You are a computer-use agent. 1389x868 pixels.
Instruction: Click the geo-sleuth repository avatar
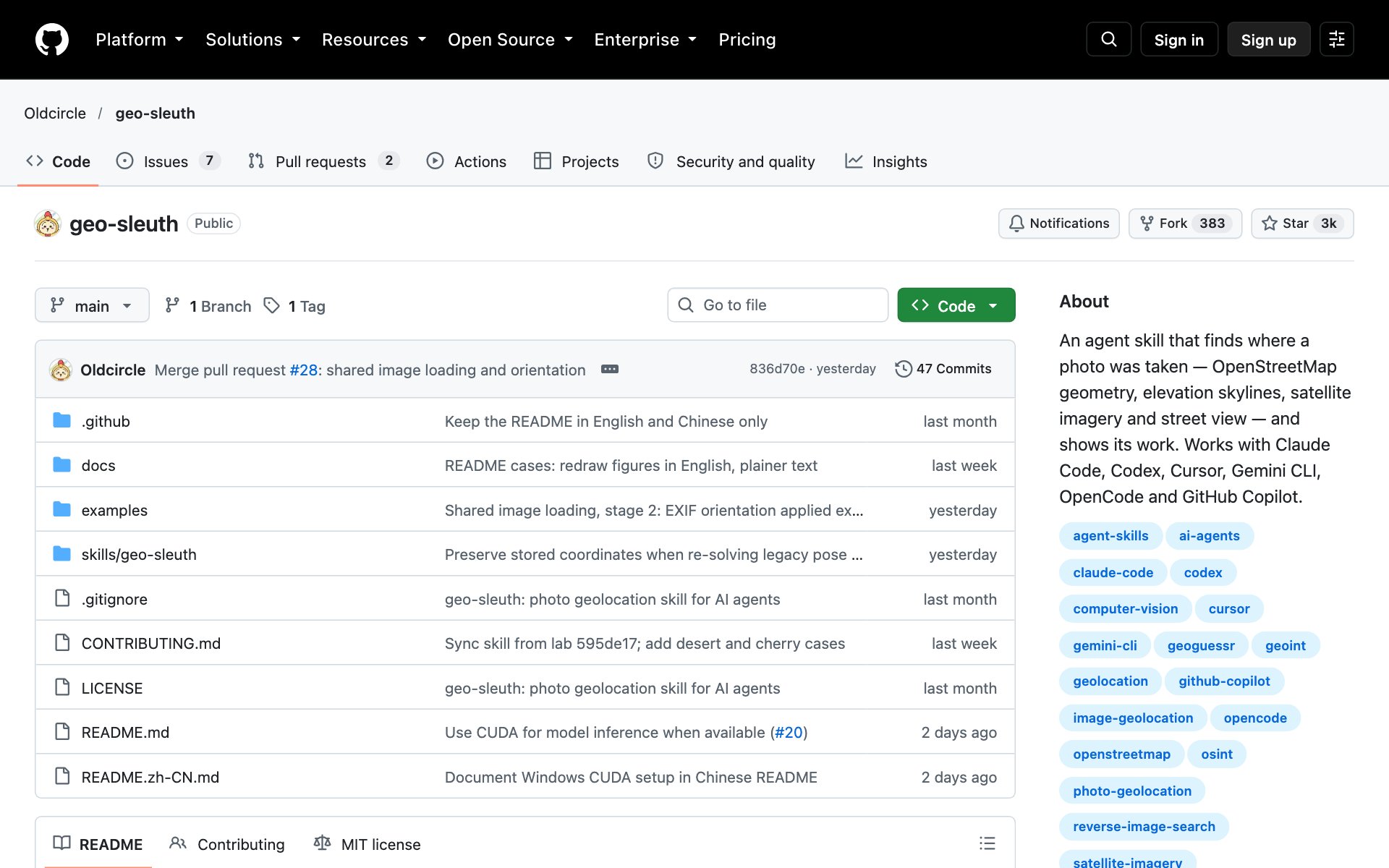point(48,224)
